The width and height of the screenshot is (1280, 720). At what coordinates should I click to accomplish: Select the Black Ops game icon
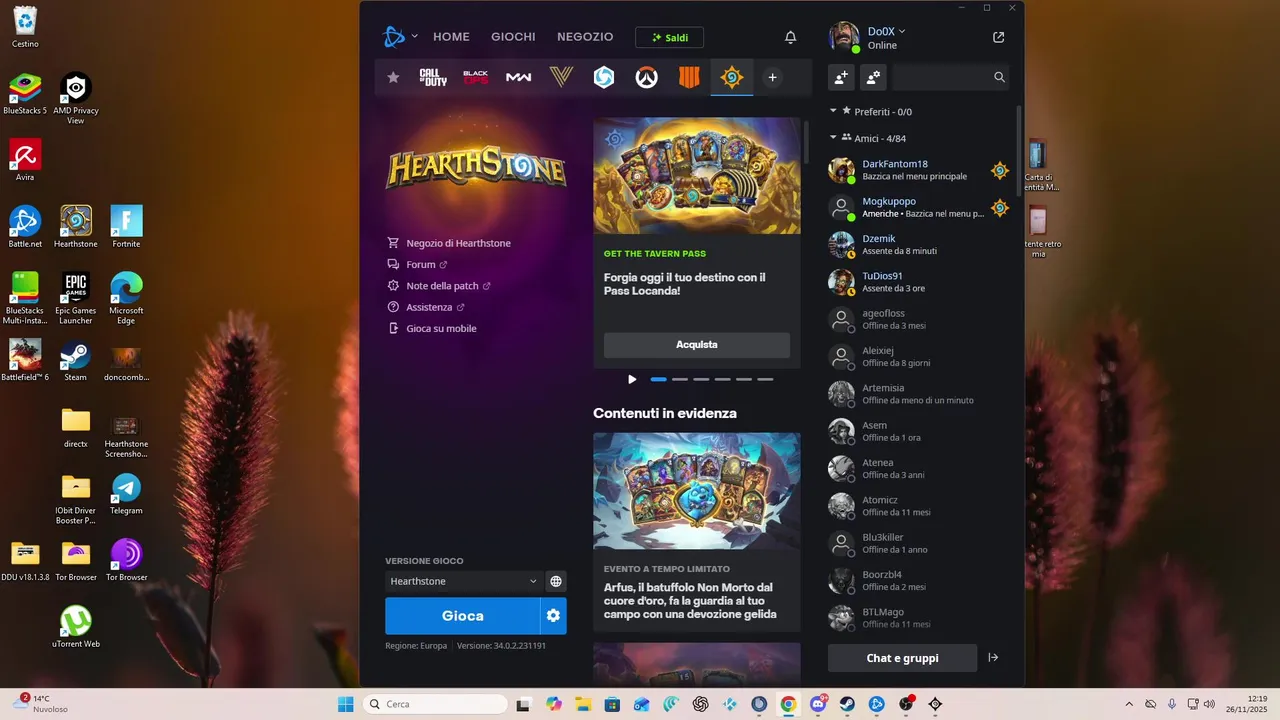tap(476, 77)
